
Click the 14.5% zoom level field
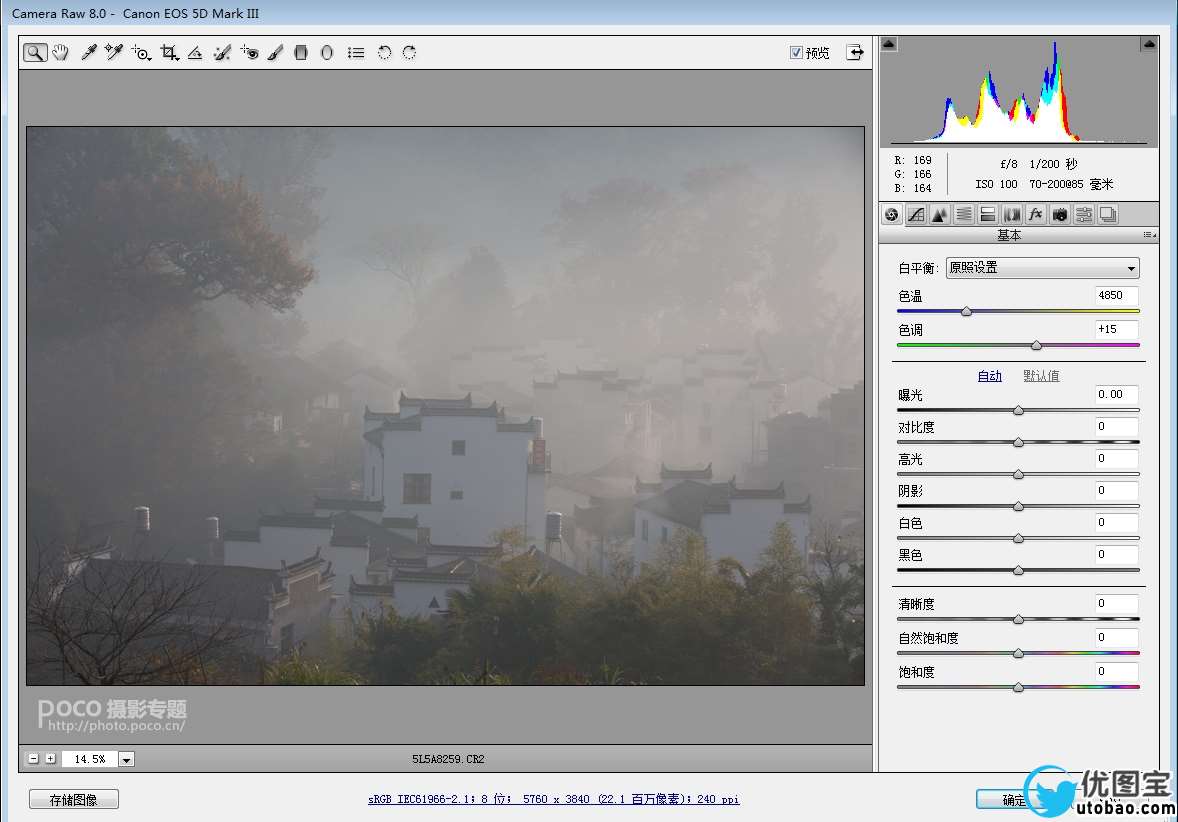pyautogui.click(x=89, y=760)
